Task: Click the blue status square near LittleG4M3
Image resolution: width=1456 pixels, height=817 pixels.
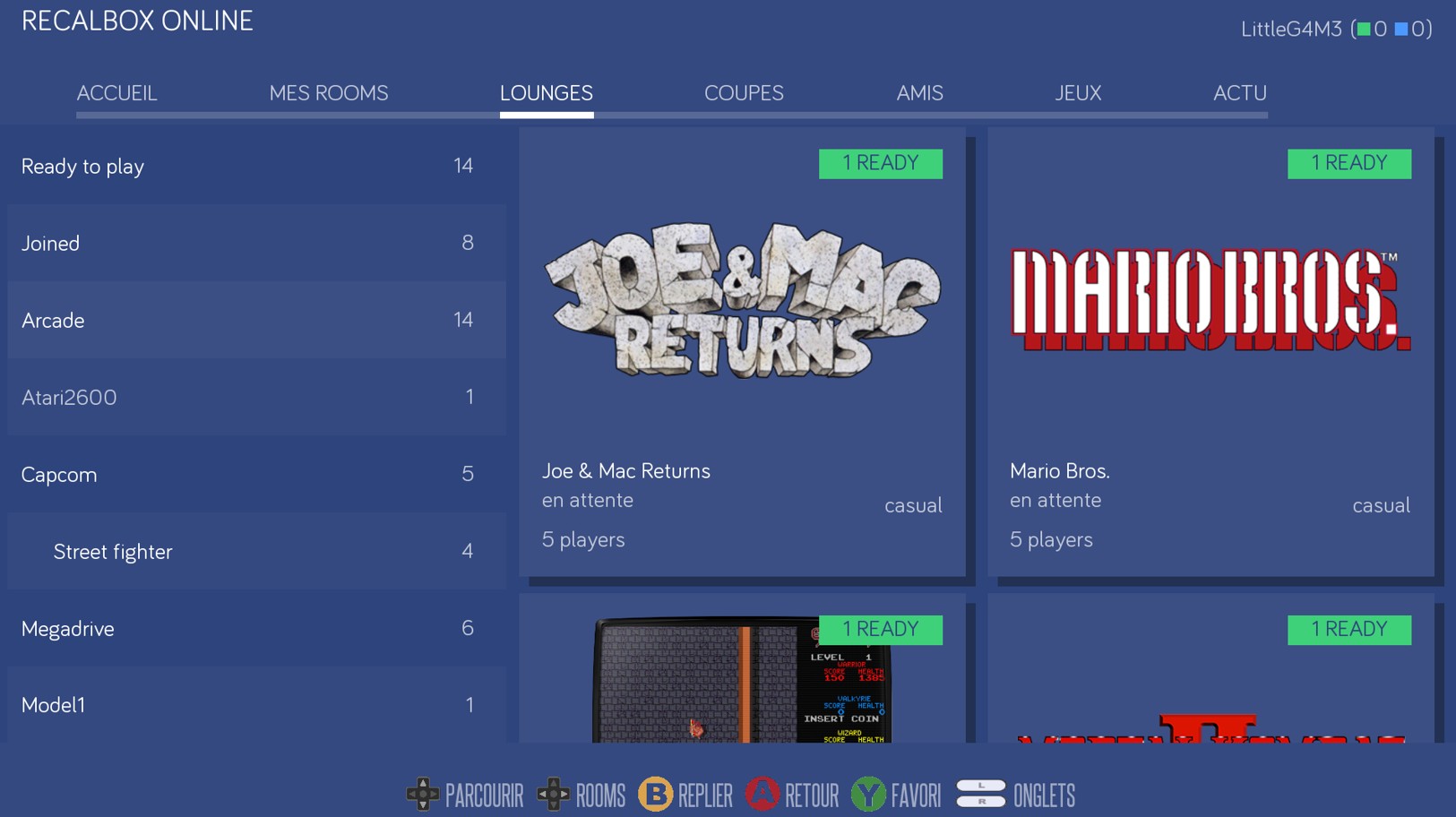Action: click(x=1401, y=30)
